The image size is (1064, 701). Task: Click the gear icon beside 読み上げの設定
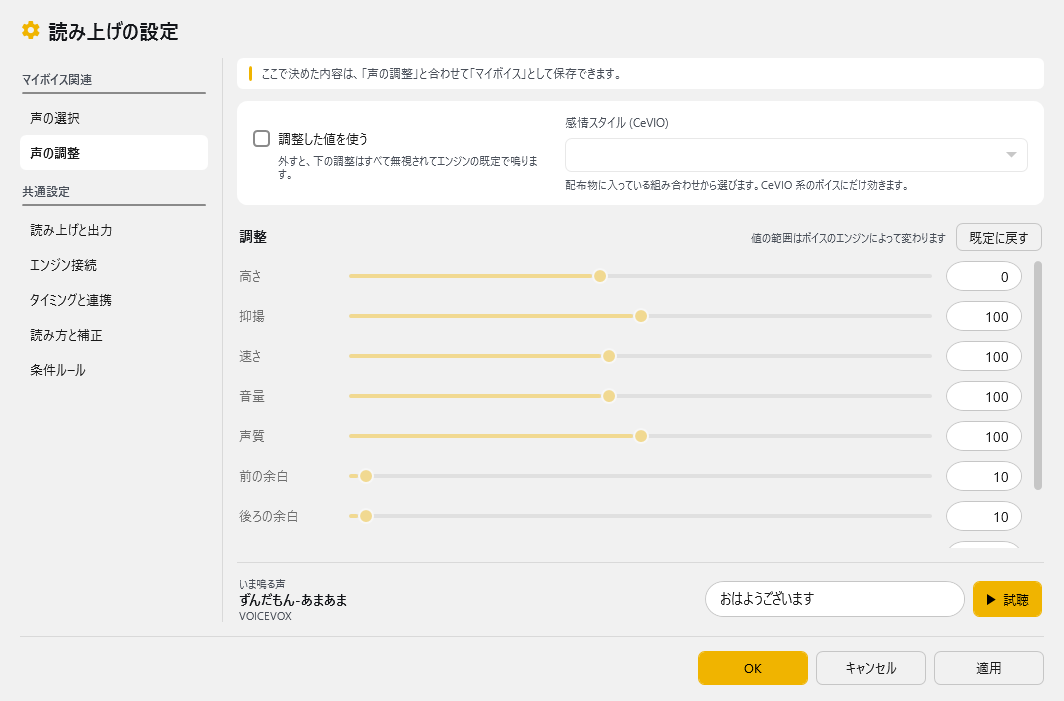pyautogui.click(x=31, y=31)
